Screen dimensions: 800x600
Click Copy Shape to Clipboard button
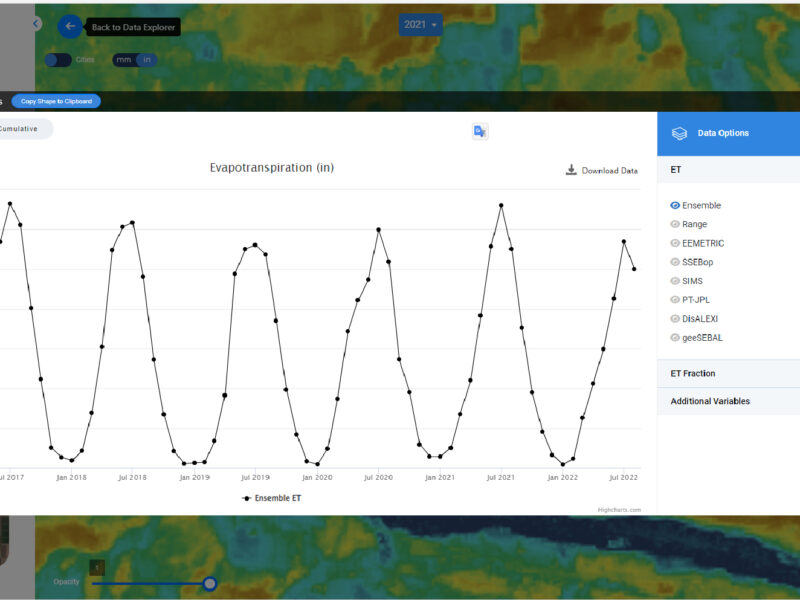click(56, 101)
